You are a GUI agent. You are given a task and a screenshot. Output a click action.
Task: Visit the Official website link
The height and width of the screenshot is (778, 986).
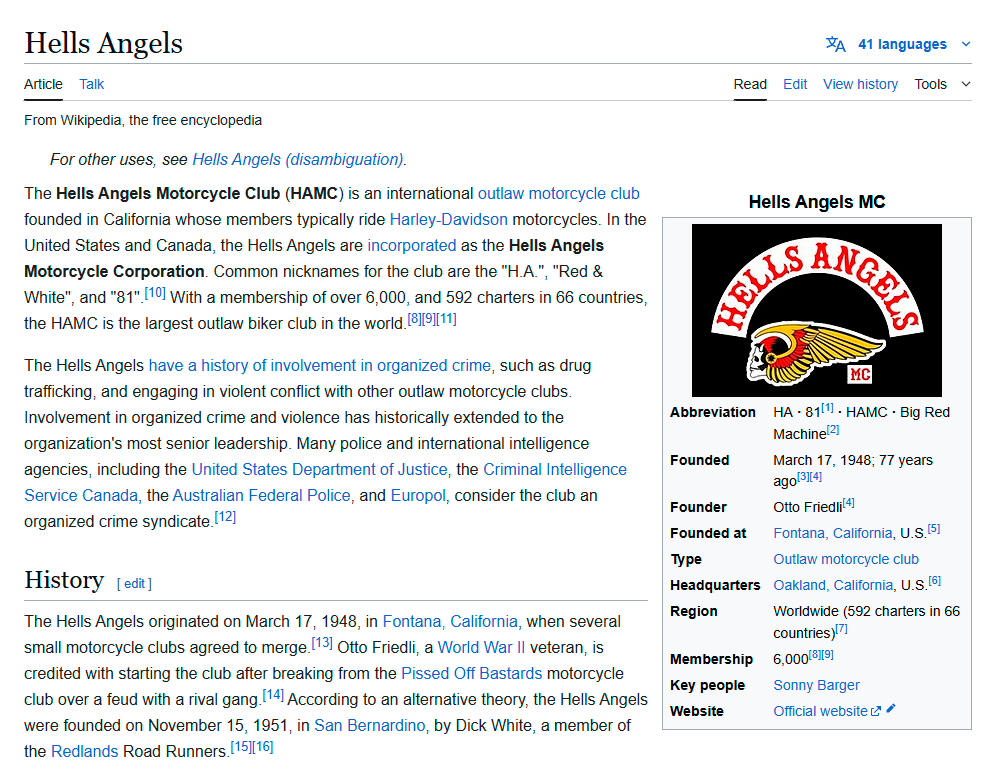tap(821, 711)
